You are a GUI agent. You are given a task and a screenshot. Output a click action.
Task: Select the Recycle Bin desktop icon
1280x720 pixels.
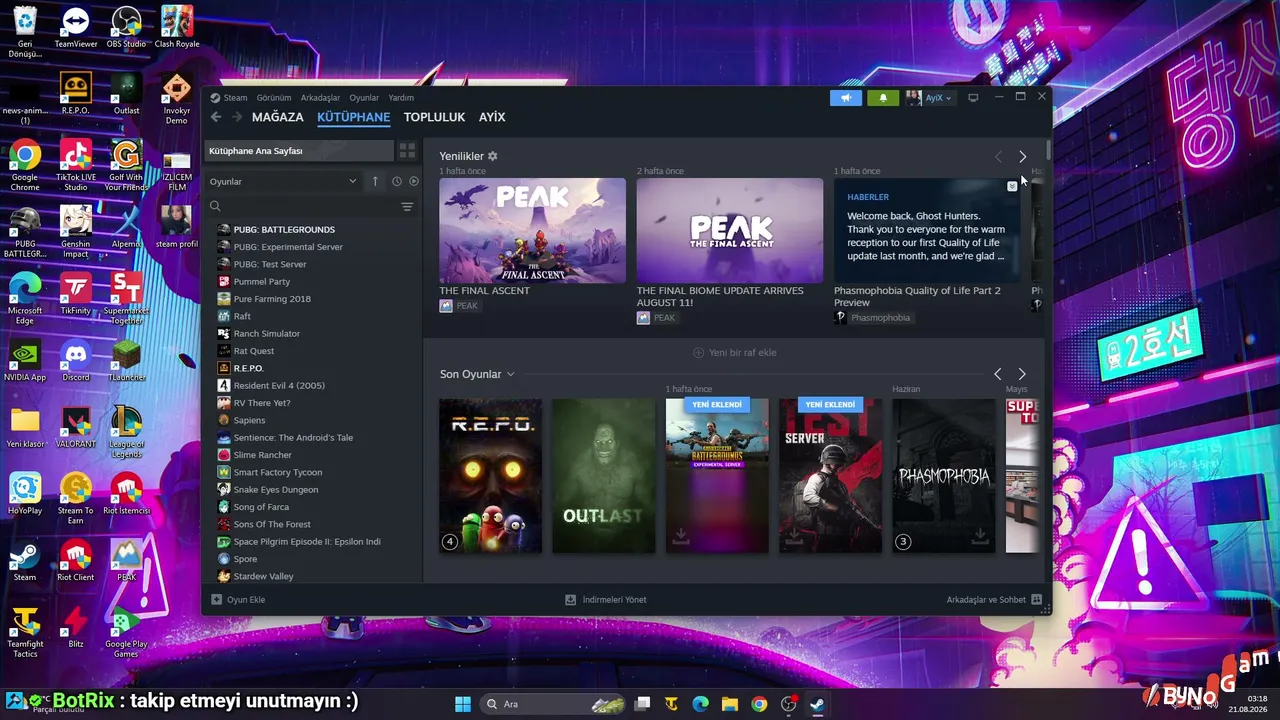tap(25, 29)
